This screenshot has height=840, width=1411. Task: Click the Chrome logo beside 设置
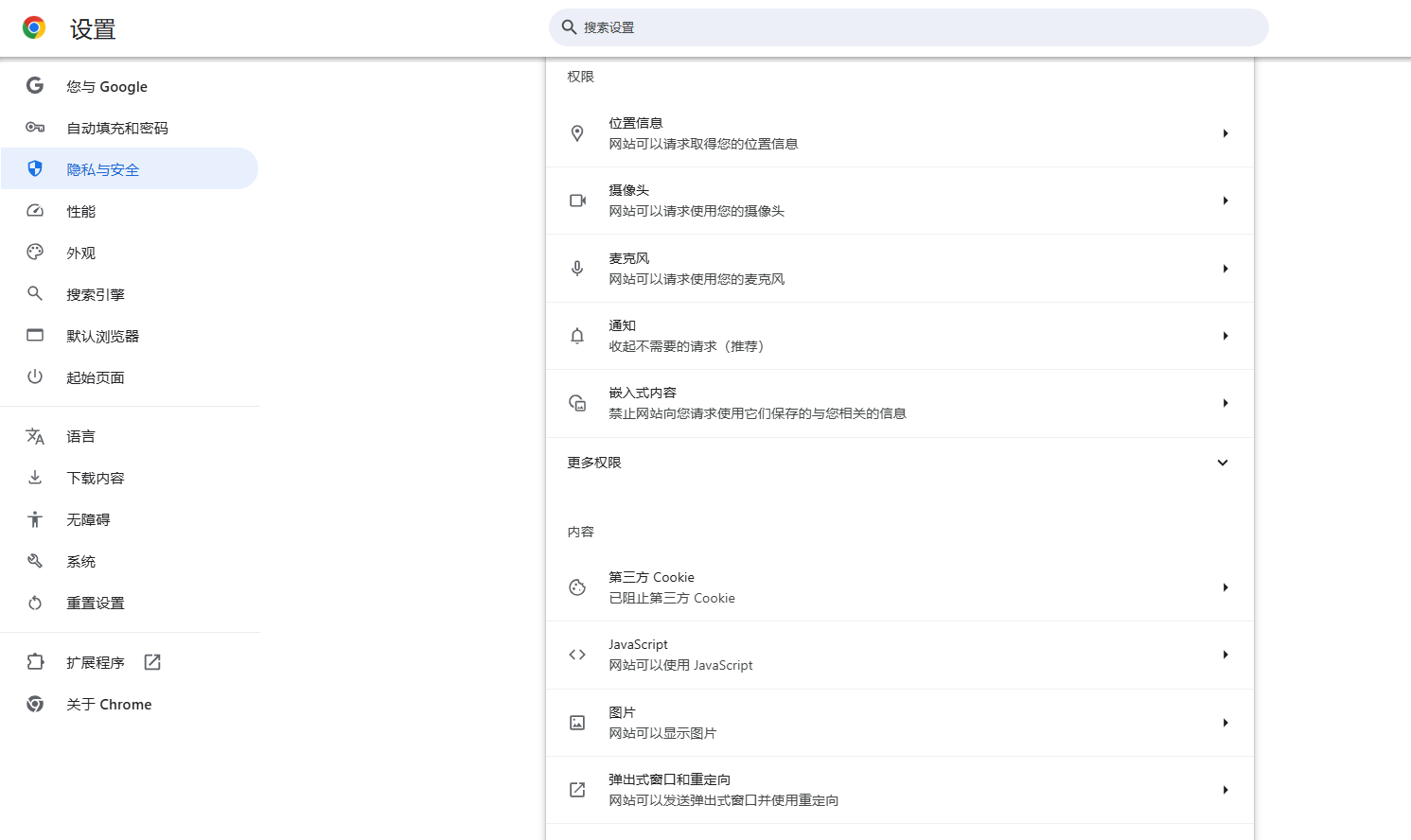pos(34,28)
